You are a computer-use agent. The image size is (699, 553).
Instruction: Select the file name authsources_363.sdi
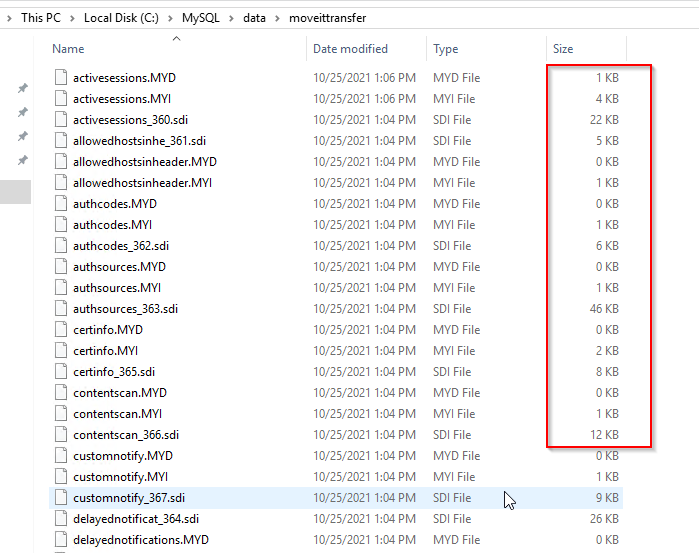pos(125,309)
